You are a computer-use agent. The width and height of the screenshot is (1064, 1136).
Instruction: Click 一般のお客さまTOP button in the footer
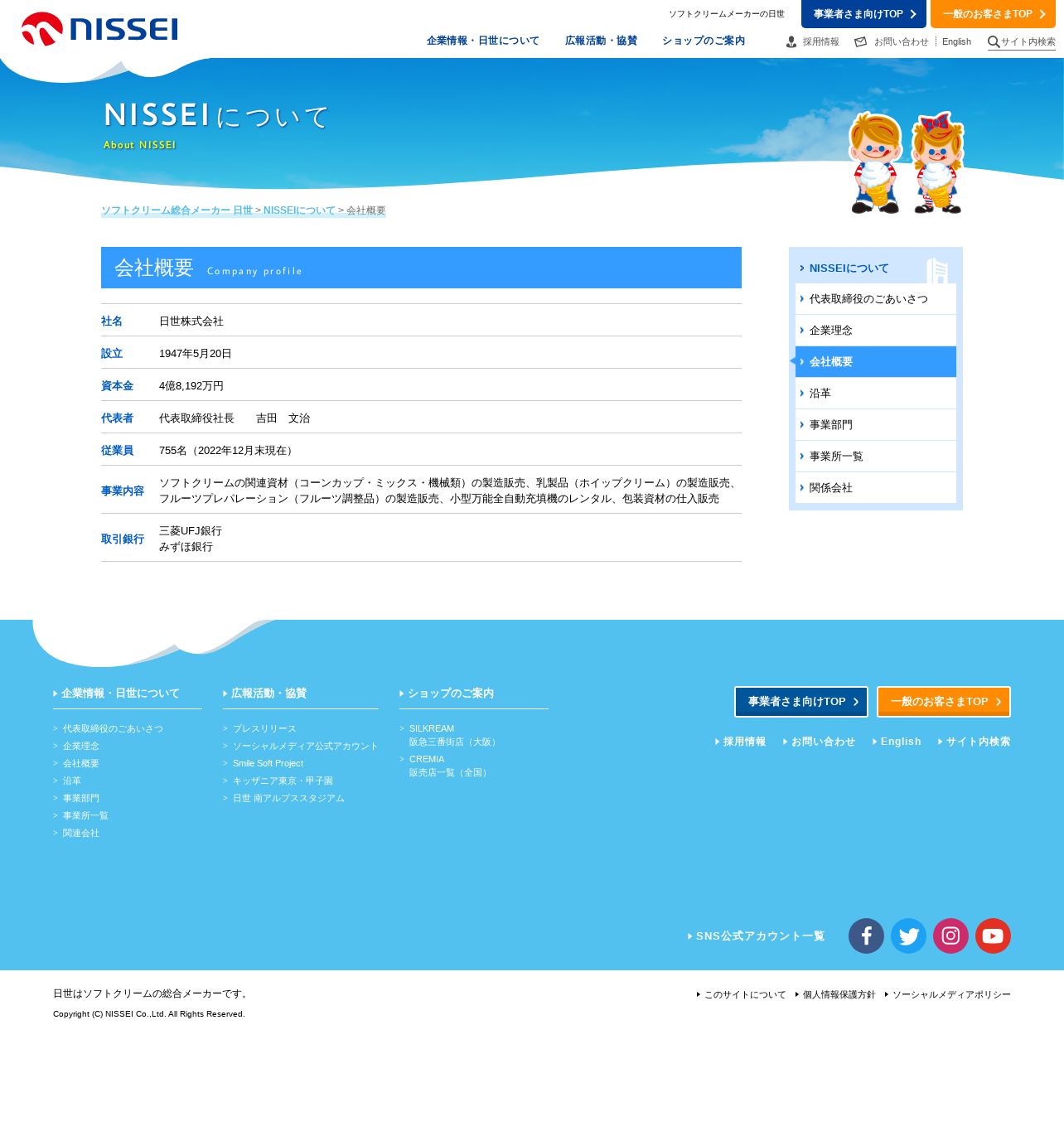[944, 702]
